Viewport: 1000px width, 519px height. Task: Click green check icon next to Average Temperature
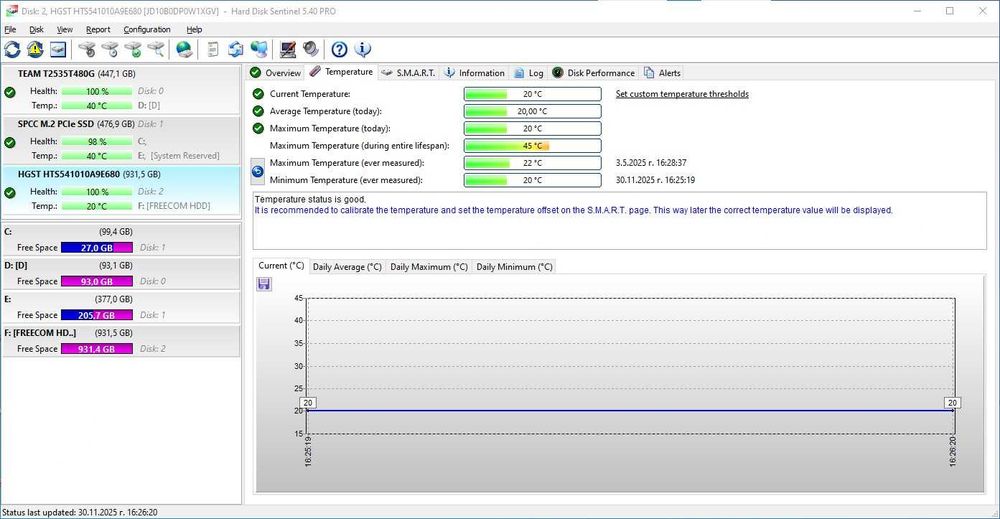tap(258, 111)
